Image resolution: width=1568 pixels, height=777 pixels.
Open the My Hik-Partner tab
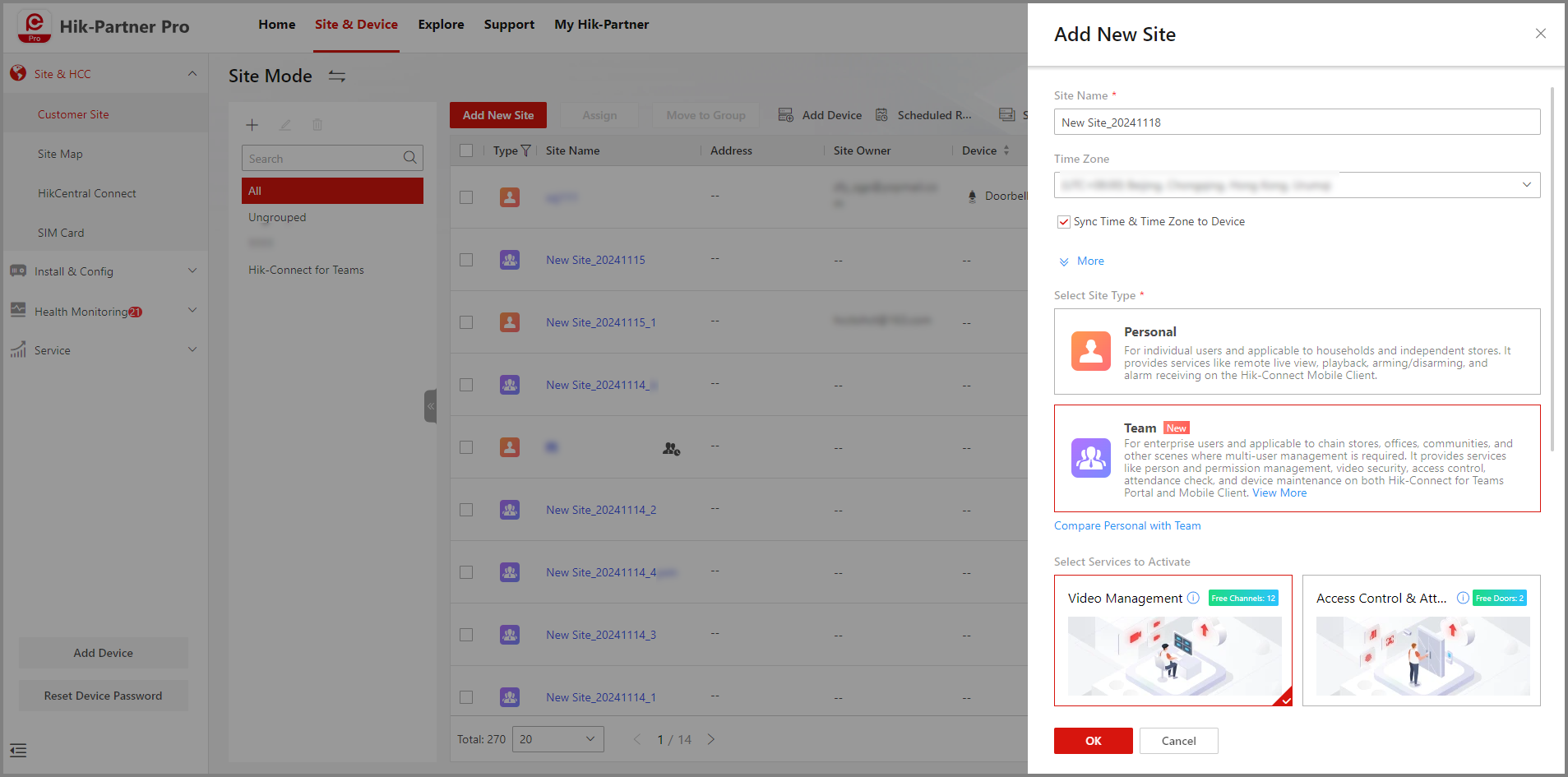tap(602, 25)
